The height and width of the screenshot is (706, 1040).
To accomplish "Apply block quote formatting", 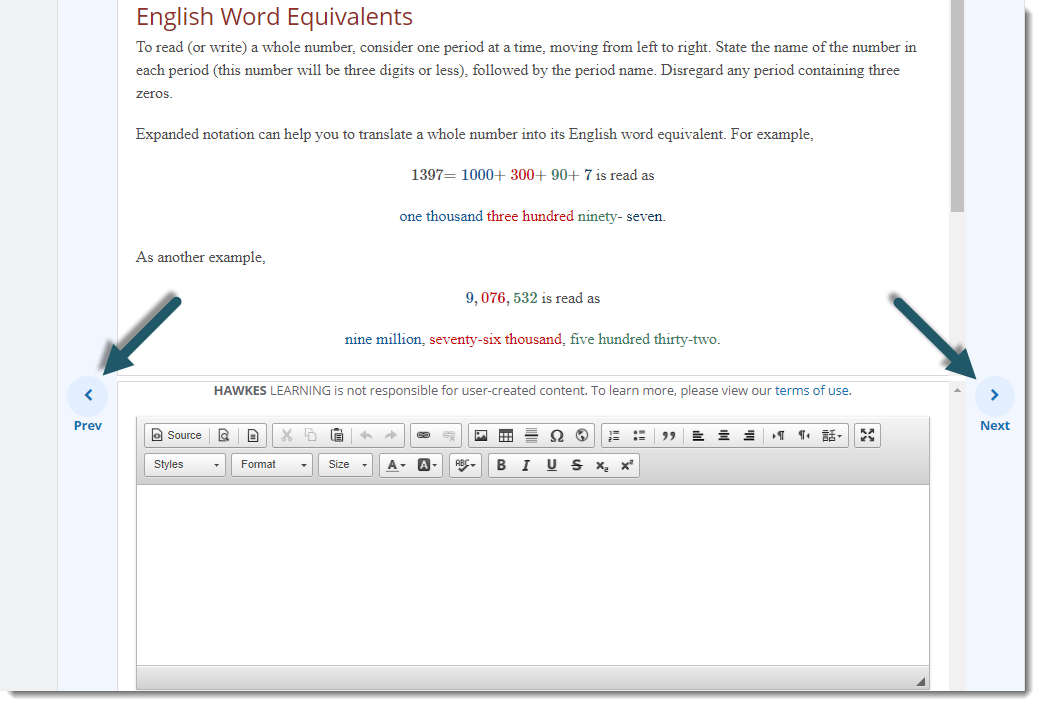I will coord(669,436).
